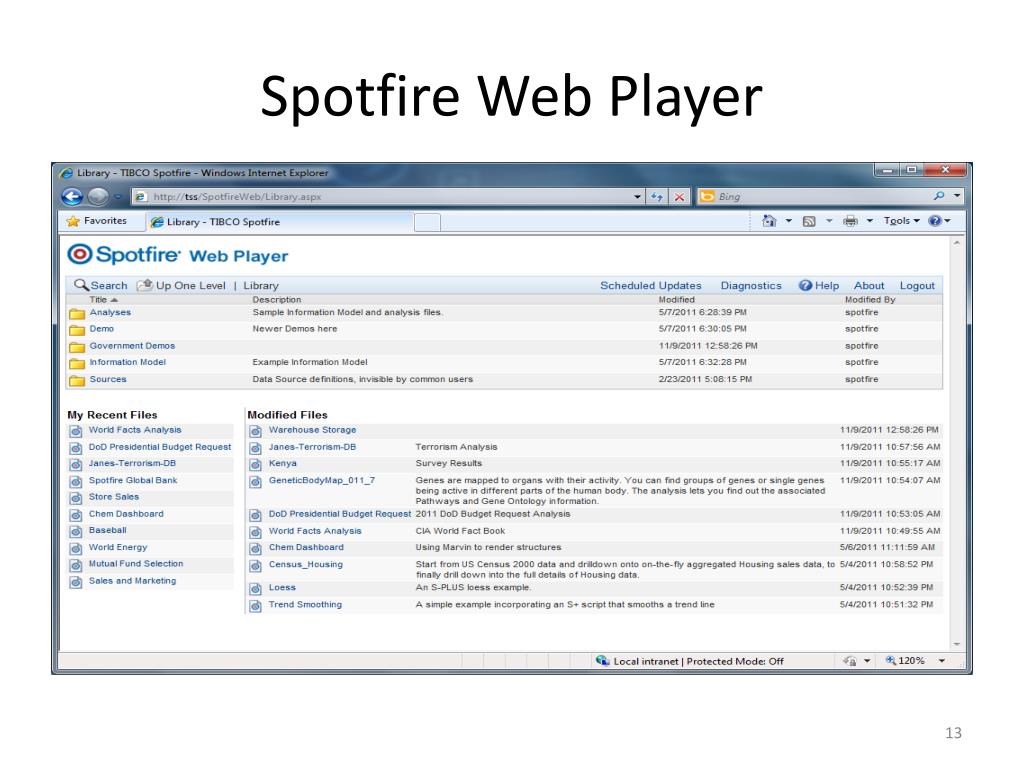Image resolution: width=1024 pixels, height=768 pixels.
Task: Click the Logout link
Action: [x=917, y=285]
